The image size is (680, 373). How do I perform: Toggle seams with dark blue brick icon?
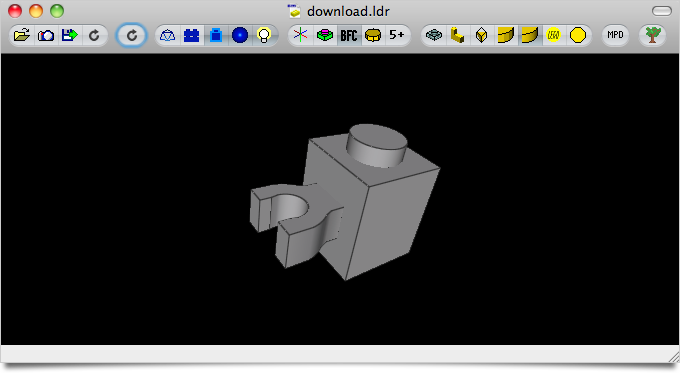tap(191, 35)
